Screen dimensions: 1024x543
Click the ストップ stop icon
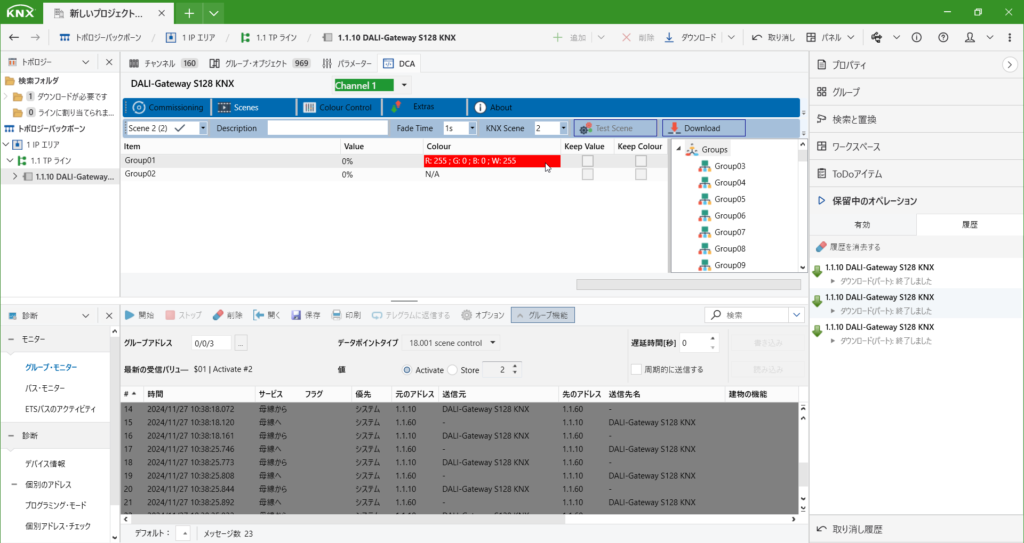pyautogui.click(x=170, y=315)
